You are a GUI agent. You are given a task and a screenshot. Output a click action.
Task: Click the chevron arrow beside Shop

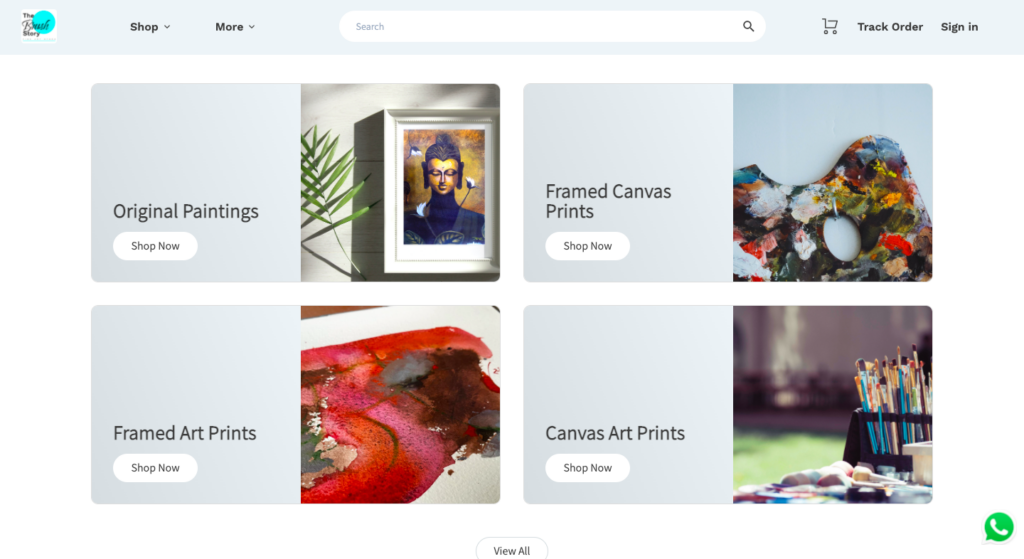pyautogui.click(x=167, y=27)
